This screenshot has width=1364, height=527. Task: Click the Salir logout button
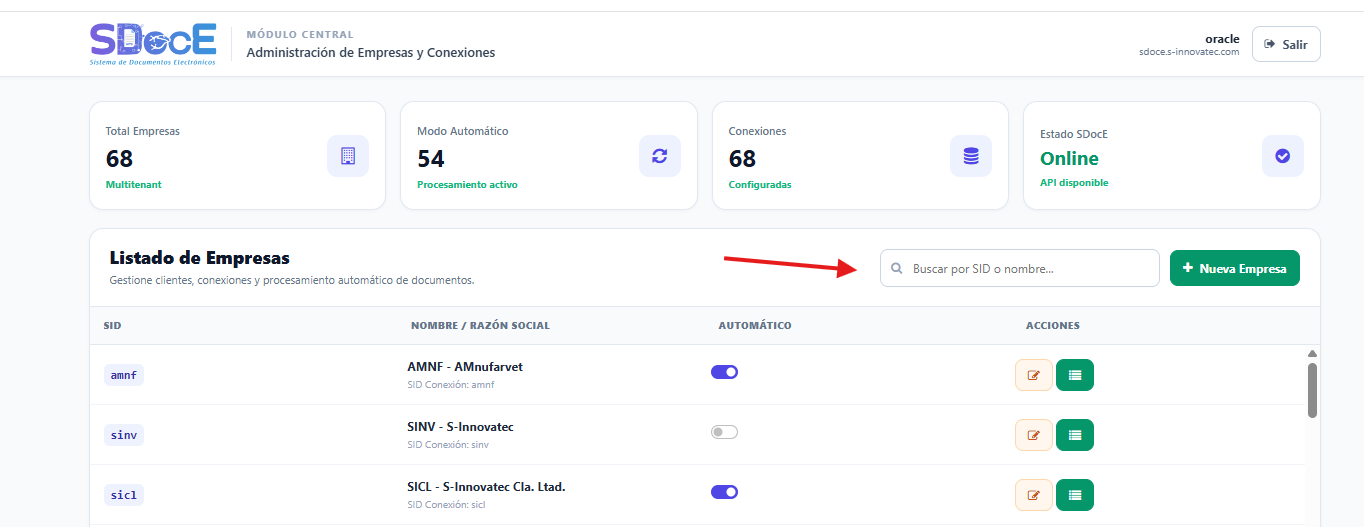(x=1286, y=44)
